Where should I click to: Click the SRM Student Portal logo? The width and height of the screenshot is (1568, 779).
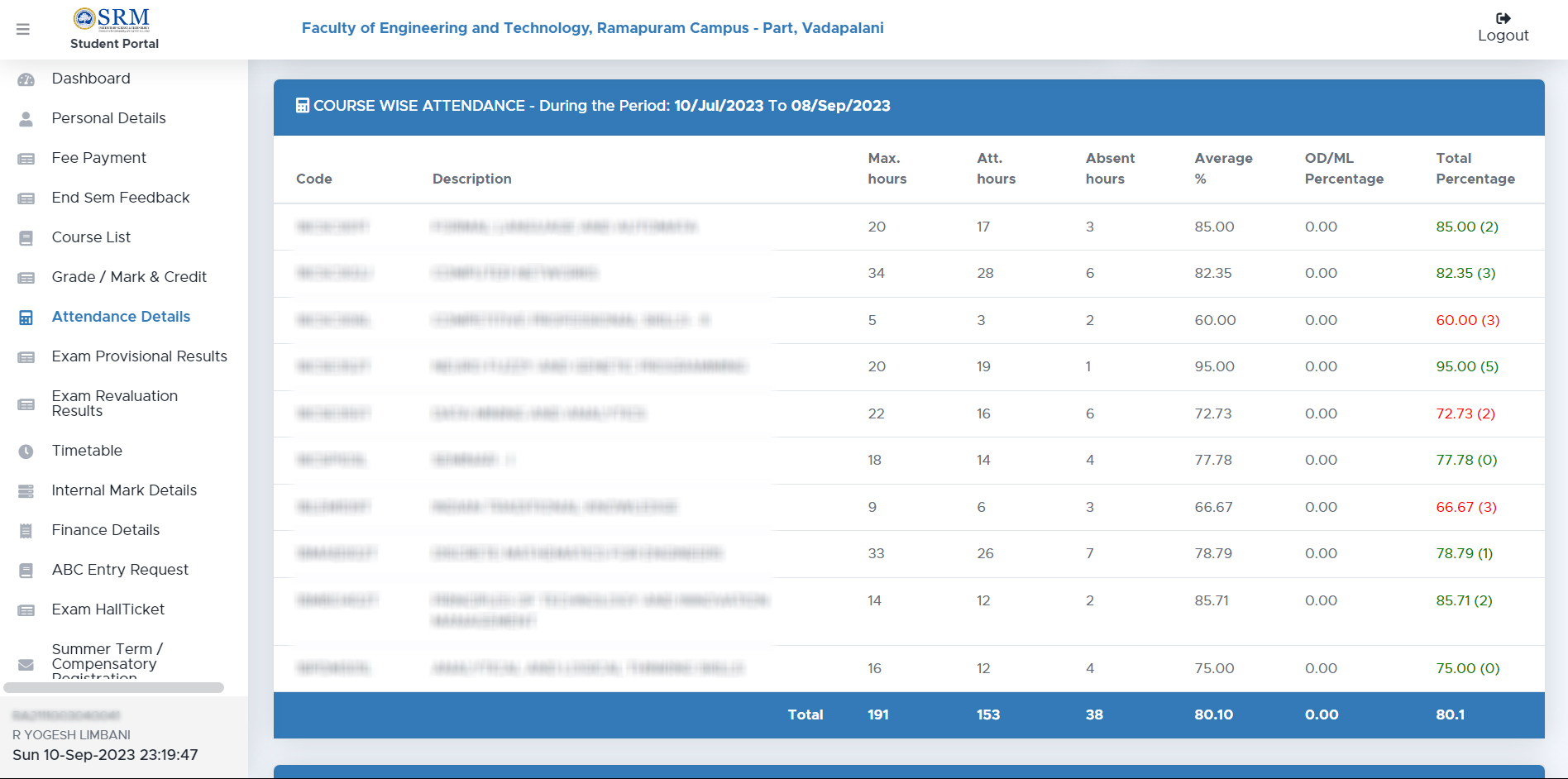click(x=112, y=18)
